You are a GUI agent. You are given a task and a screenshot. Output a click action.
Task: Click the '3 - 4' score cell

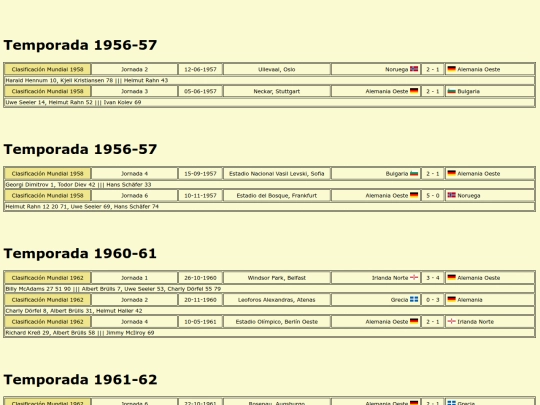(x=433, y=278)
